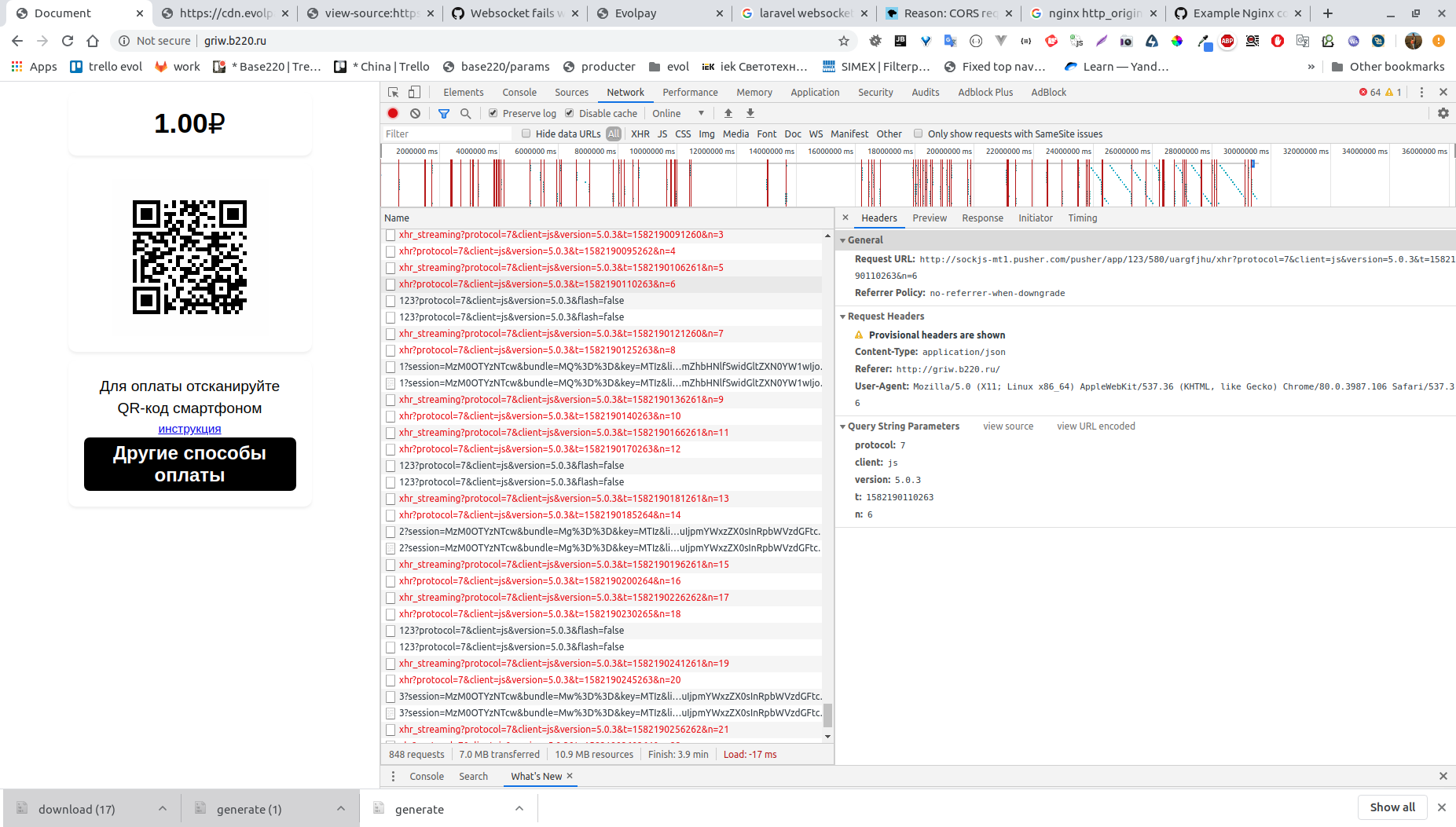
Task: Stop recording network log
Action: pyautogui.click(x=393, y=113)
